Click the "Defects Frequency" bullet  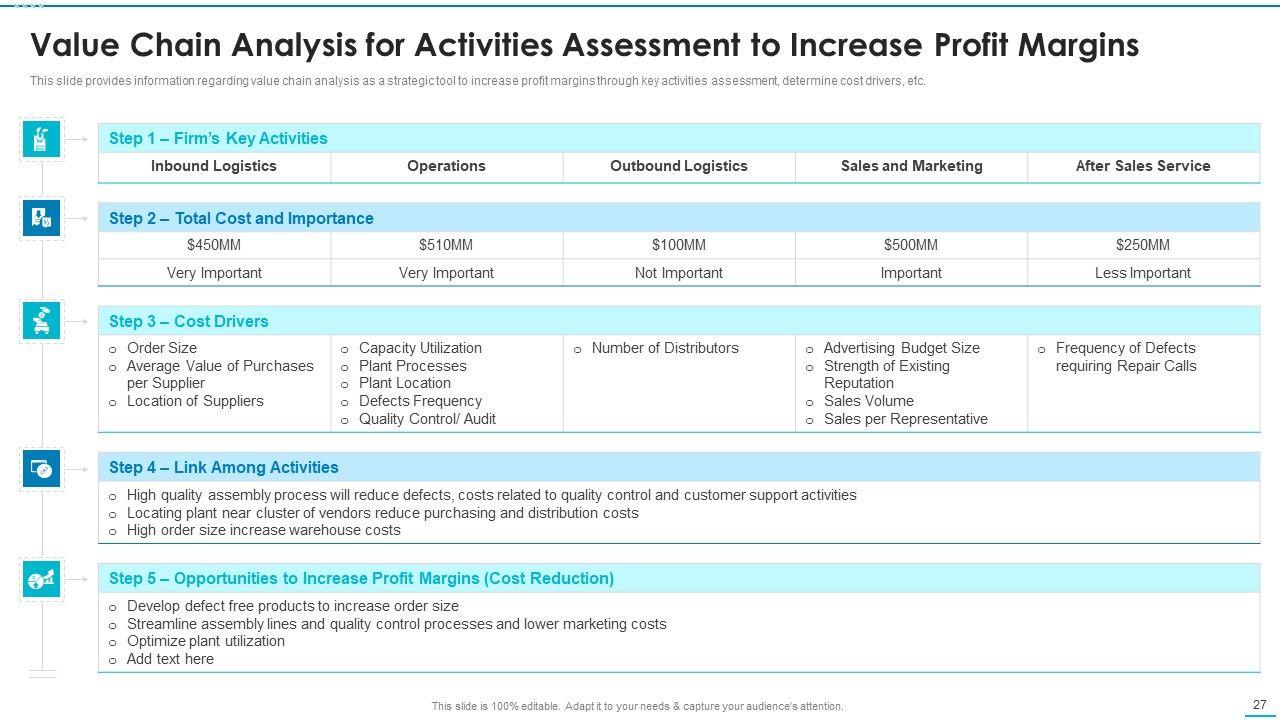(420, 401)
